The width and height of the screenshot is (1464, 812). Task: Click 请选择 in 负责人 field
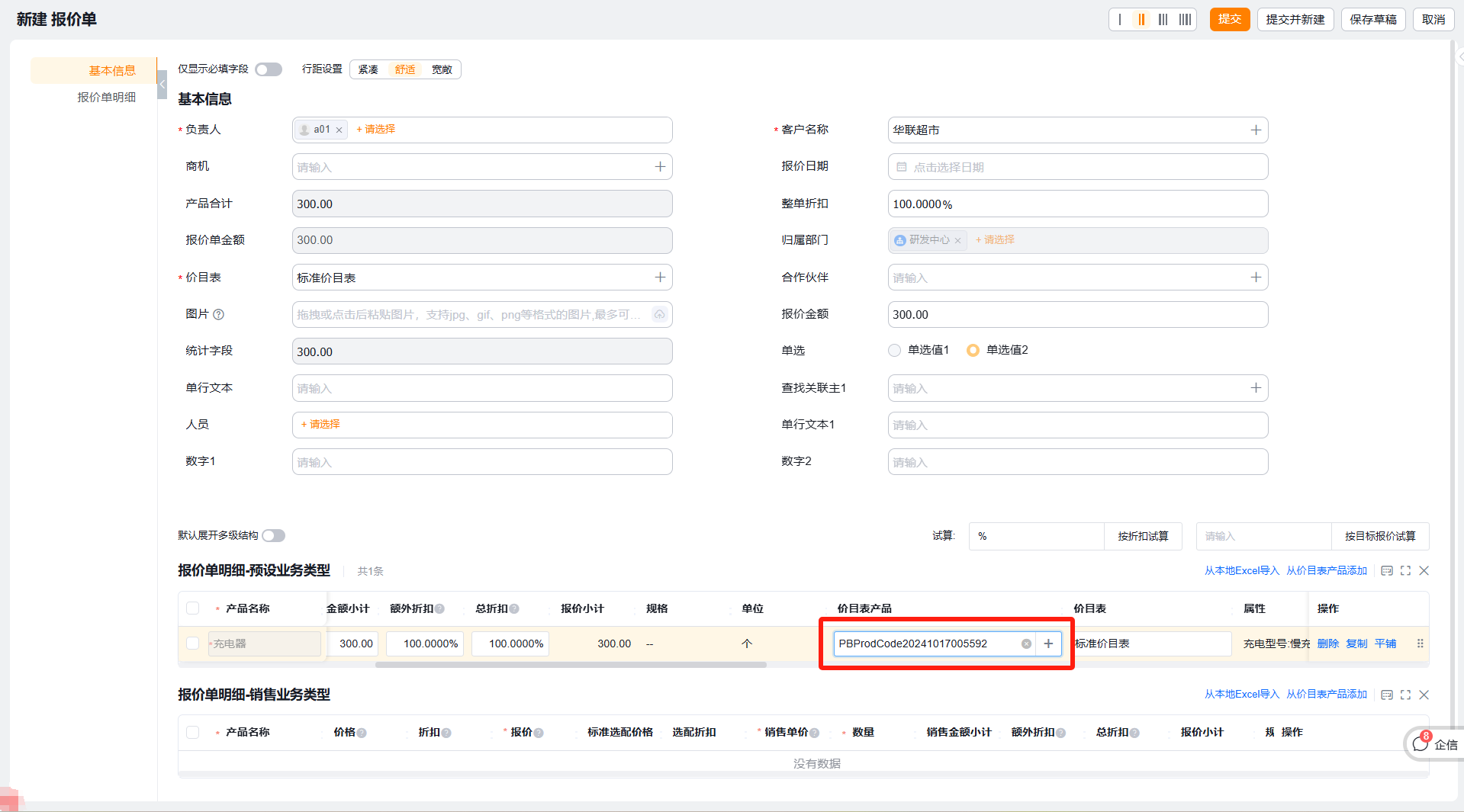click(x=375, y=130)
